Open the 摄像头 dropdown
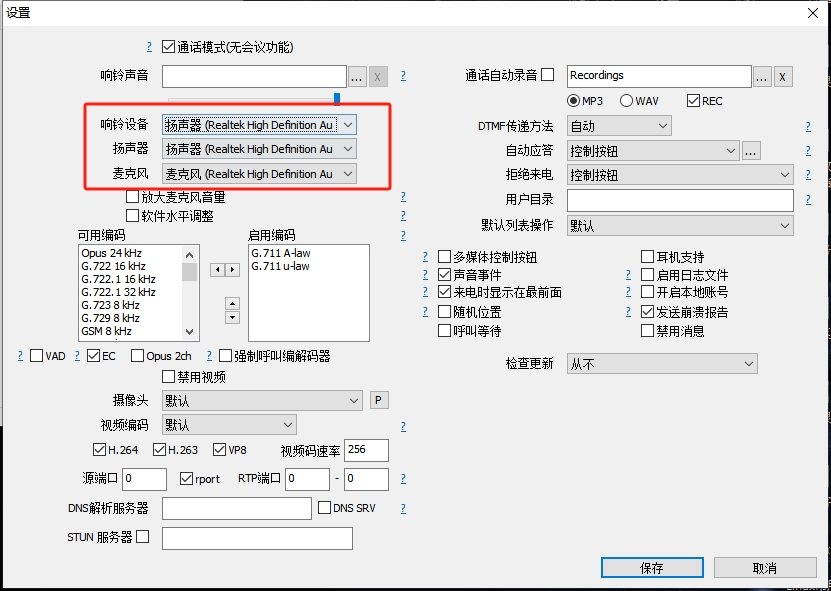 [262, 401]
